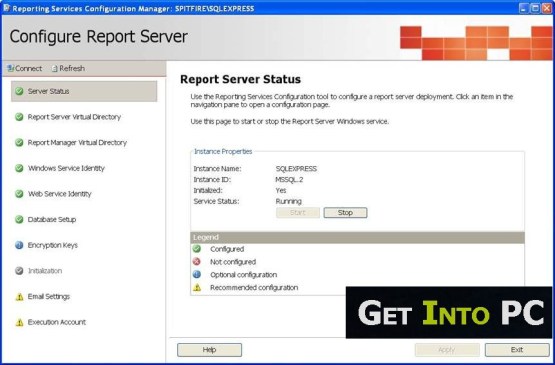Click the Optional configuration blue legend icon
The height and width of the screenshot is (365, 555).
[x=197, y=274]
